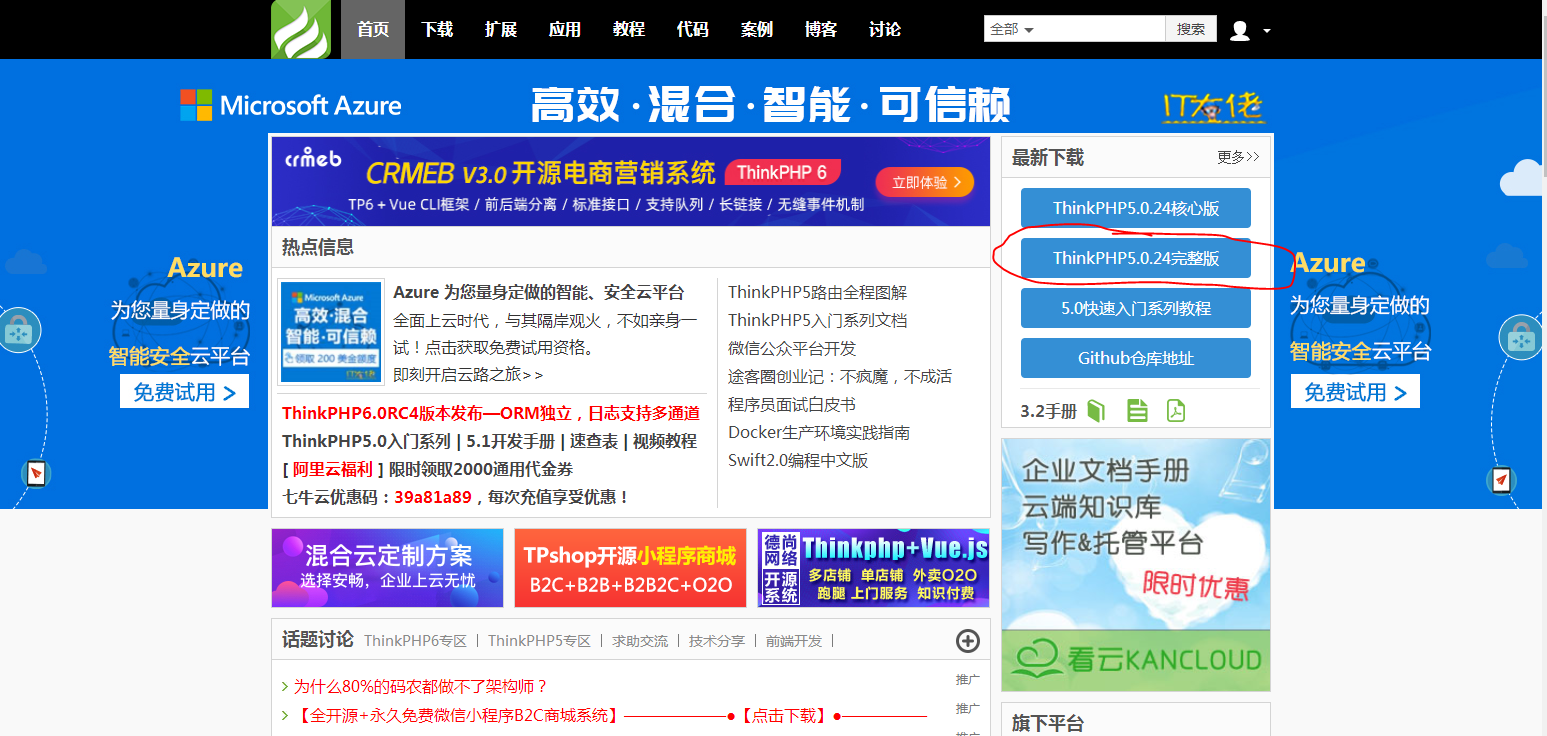Switch to the ThinkPHP5专区 tab
This screenshot has width=1547, height=736.
click(539, 641)
